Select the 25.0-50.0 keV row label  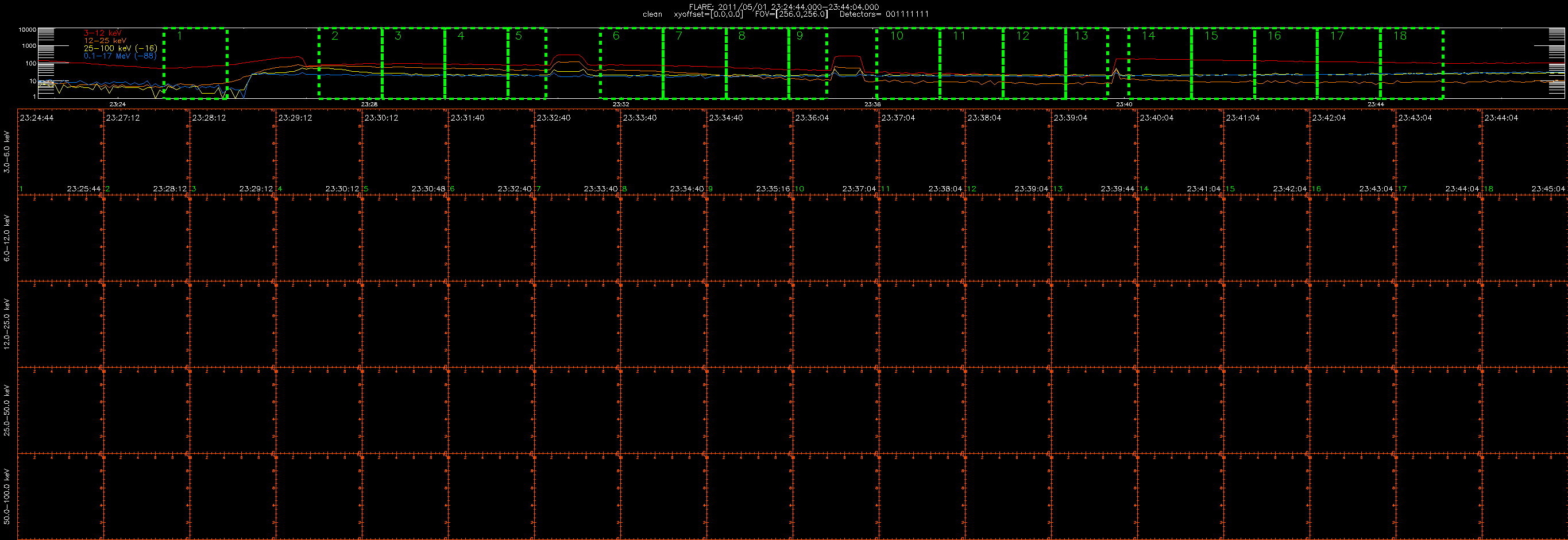[7, 410]
